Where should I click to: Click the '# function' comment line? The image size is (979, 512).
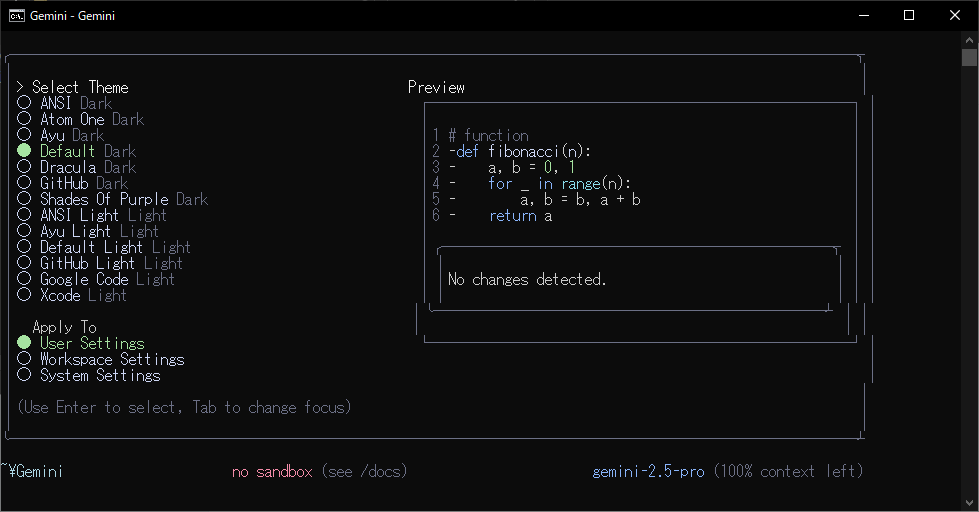pos(488,135)
